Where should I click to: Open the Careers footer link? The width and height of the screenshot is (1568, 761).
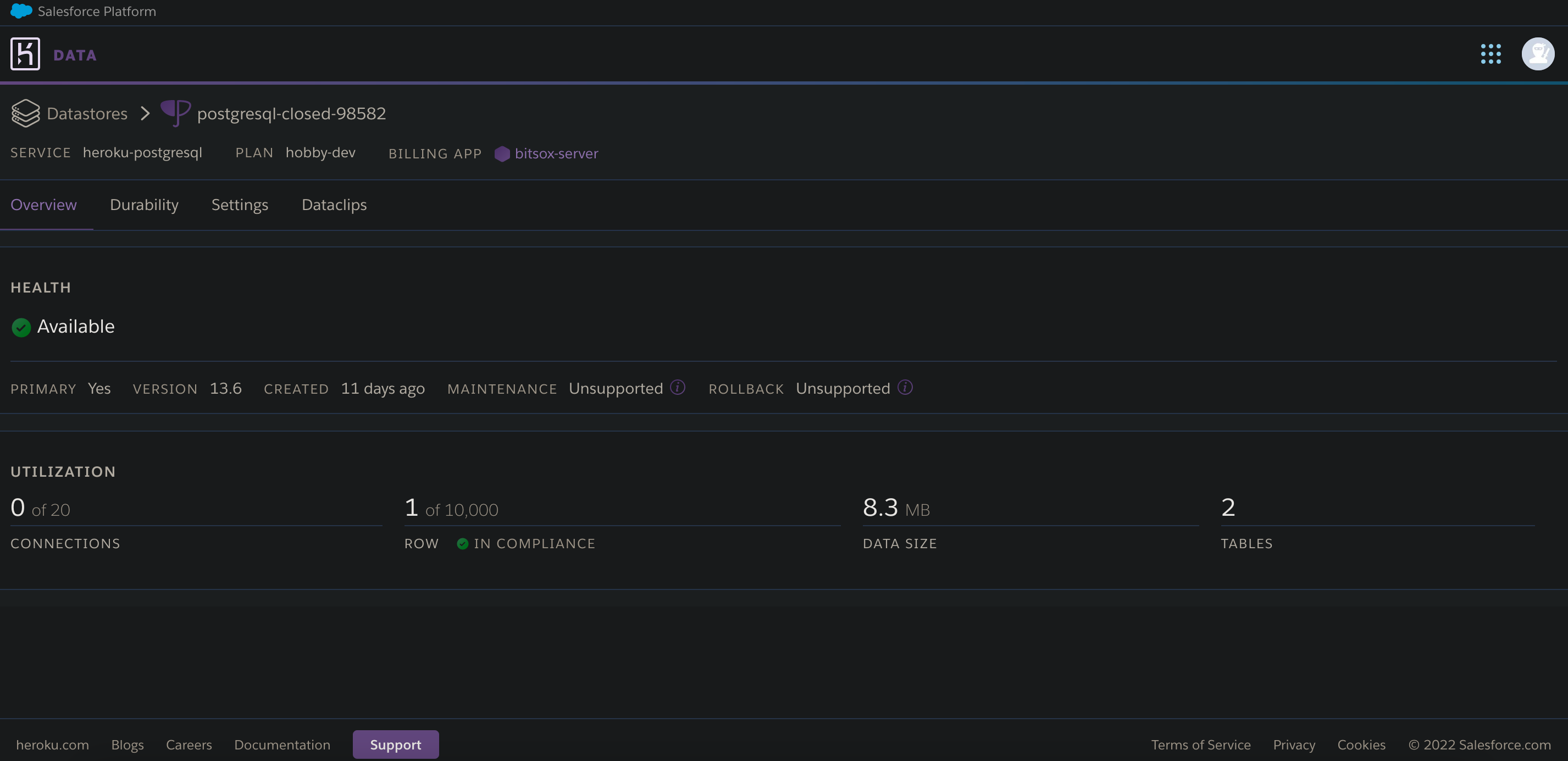pos(189,745)
